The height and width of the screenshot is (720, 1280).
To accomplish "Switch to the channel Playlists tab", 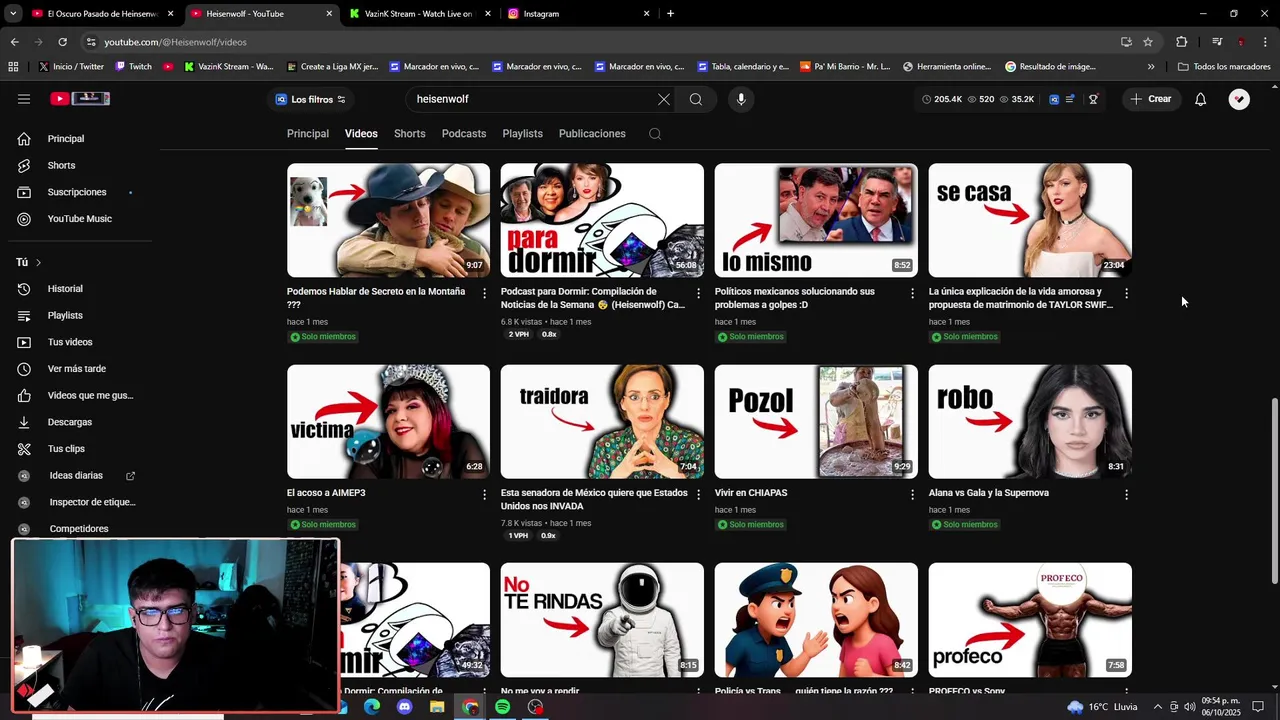I will (x=522, y=133).
